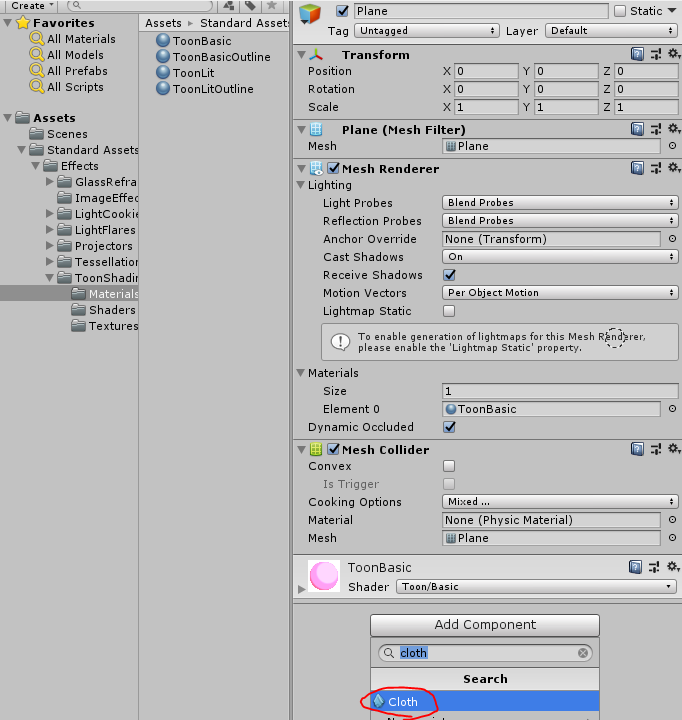Viewport: 682px width, 720px height.
Task: Open ToonBasic material gear menu
Action: click(x=673, y=567)
